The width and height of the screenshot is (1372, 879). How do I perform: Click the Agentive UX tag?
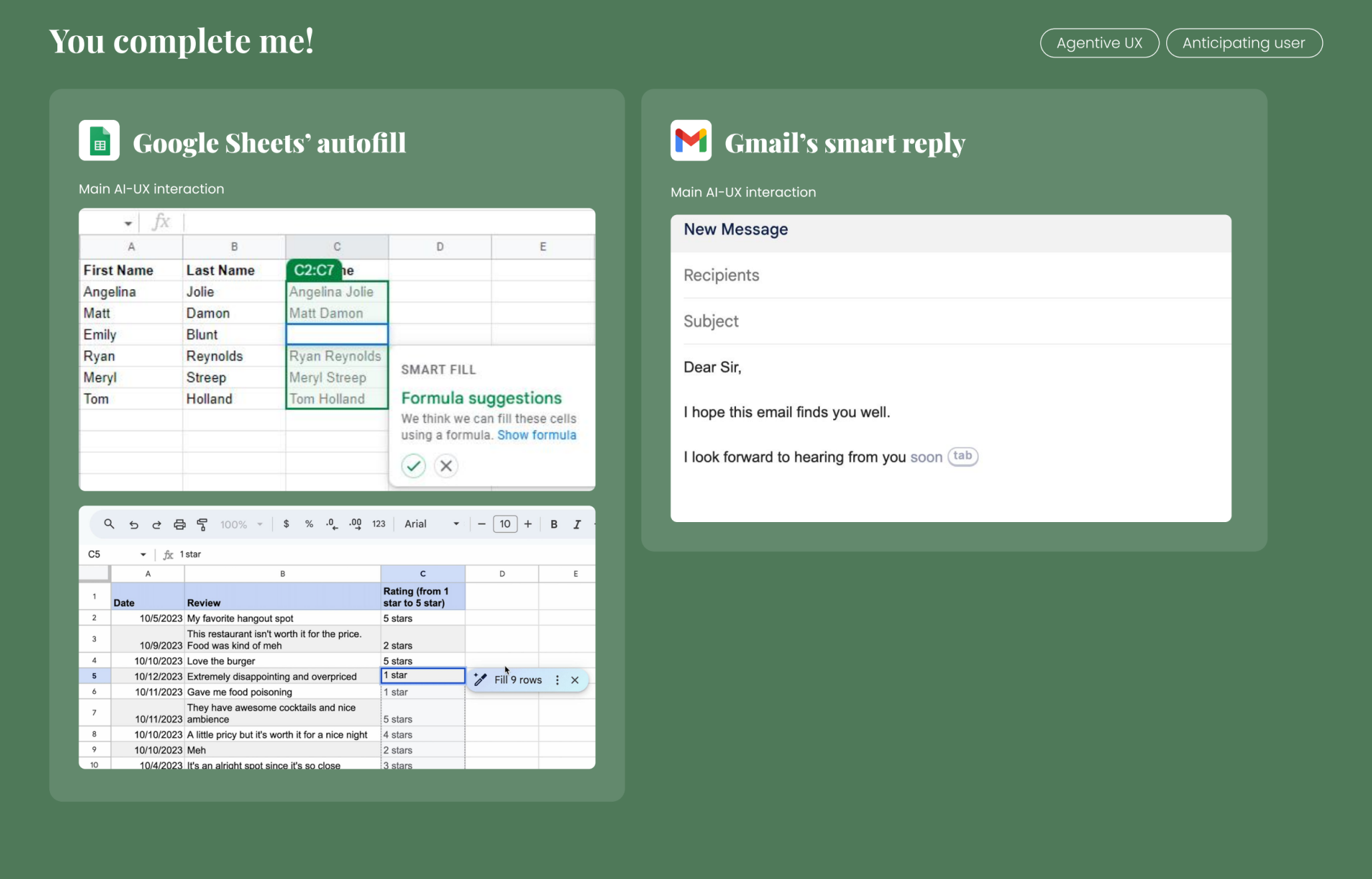tap(1099, 43)
